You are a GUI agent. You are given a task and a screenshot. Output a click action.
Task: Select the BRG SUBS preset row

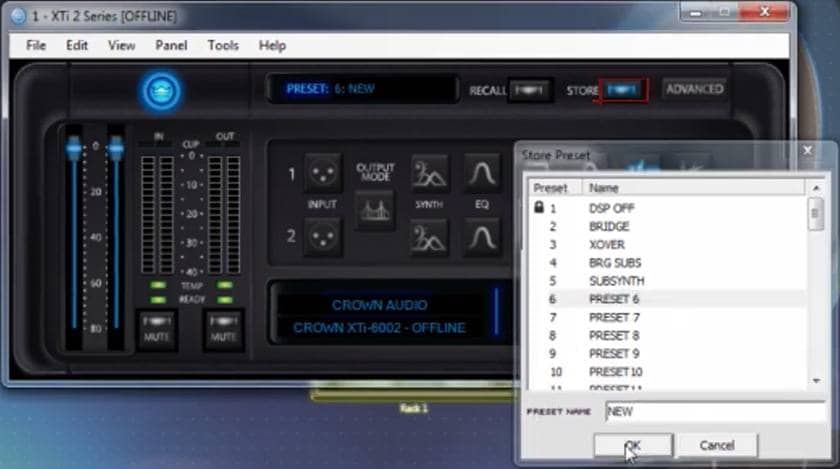point(616,263)
